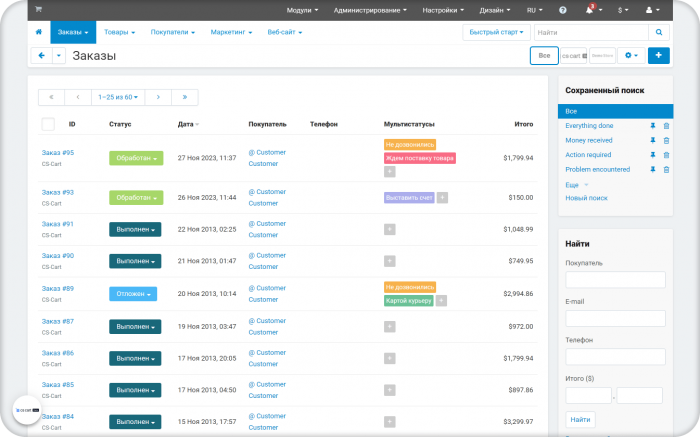The image size is (700, 437).
Task: Go back with the arrow button
Action: [x=42, y=55]
